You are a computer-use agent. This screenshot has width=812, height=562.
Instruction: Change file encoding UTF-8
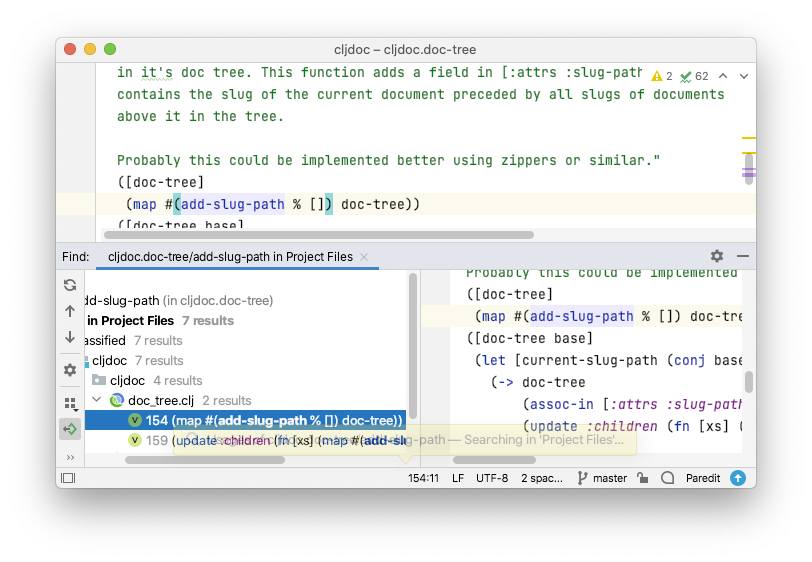(x=492, y=478)
